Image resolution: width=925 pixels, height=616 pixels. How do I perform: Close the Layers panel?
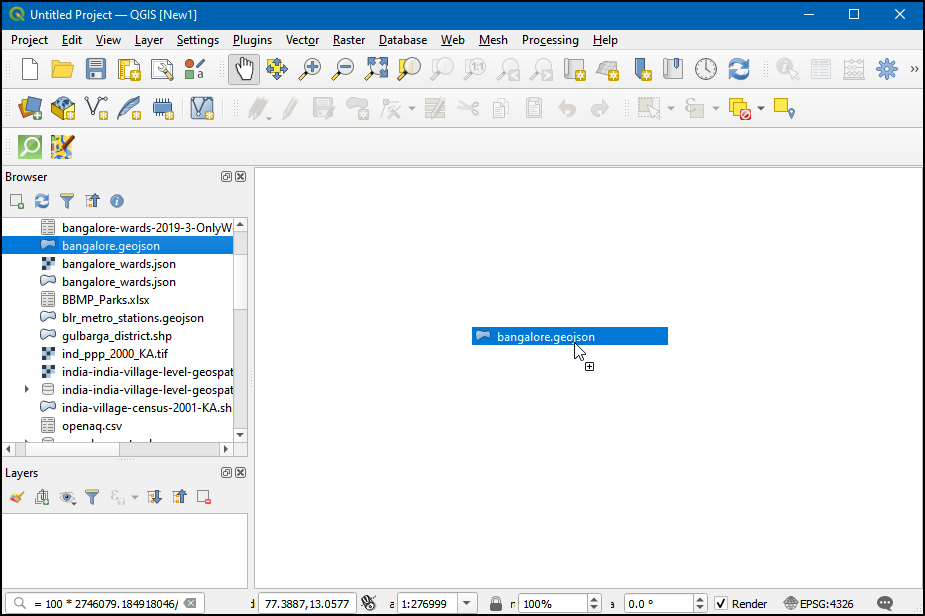[241, 473]
